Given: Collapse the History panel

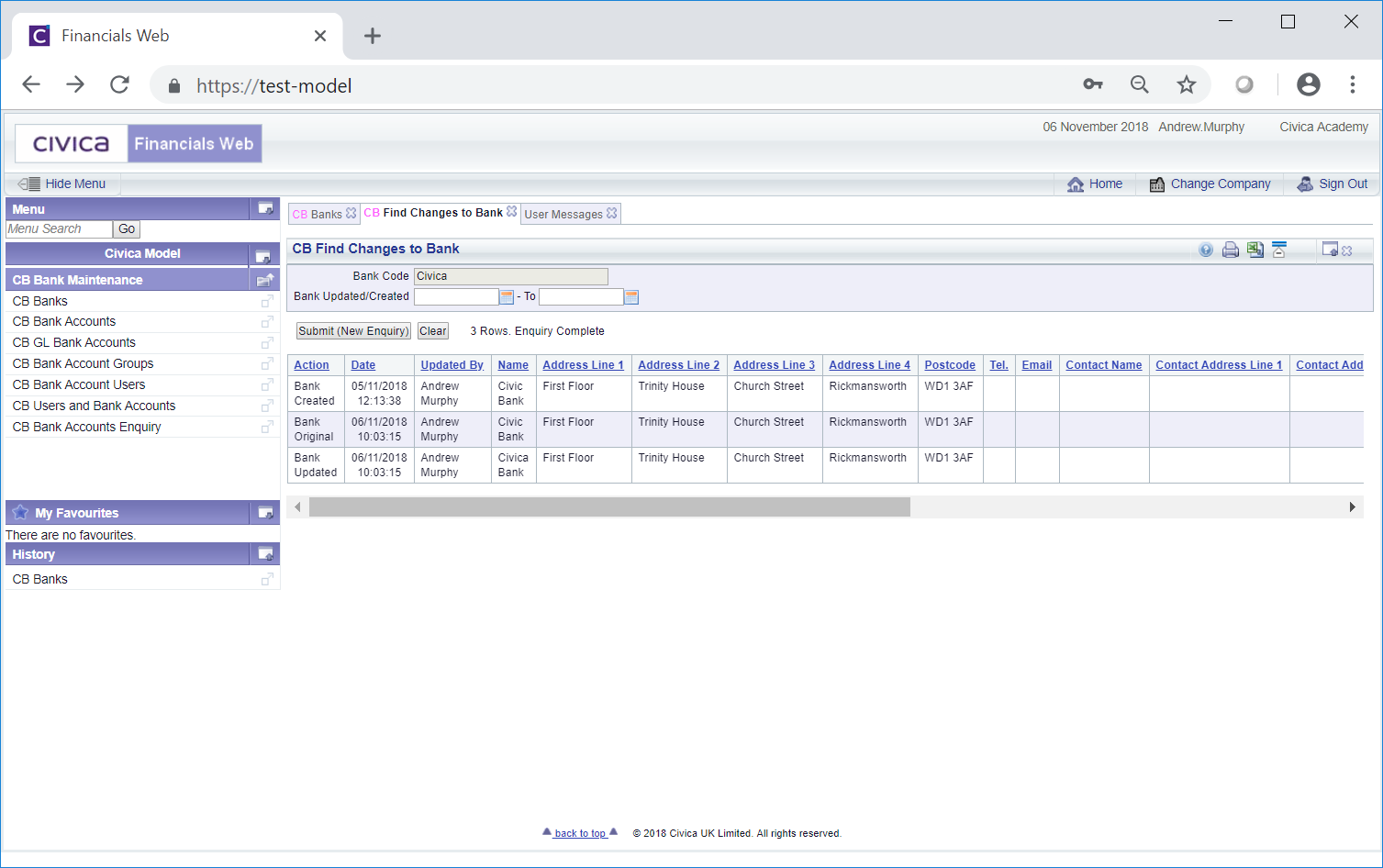Looking at the screenshot, I should tap(265, 553).
